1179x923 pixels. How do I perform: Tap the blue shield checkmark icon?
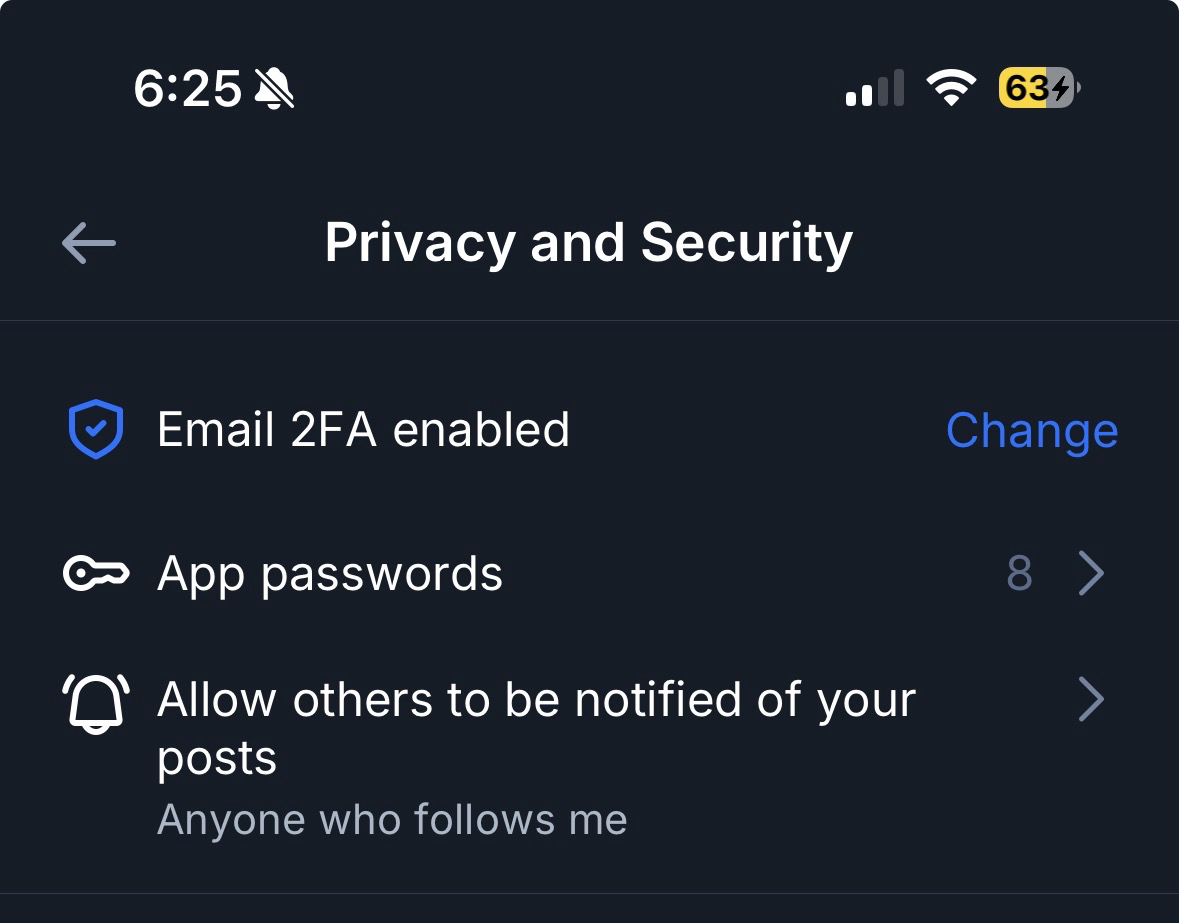click(x=95, y=430)
